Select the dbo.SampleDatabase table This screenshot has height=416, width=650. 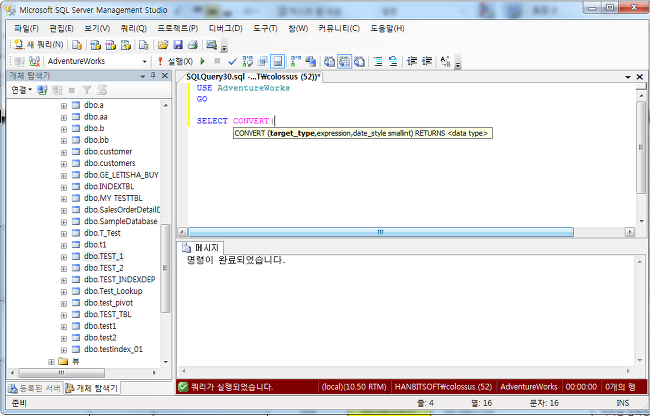[120, 221]
